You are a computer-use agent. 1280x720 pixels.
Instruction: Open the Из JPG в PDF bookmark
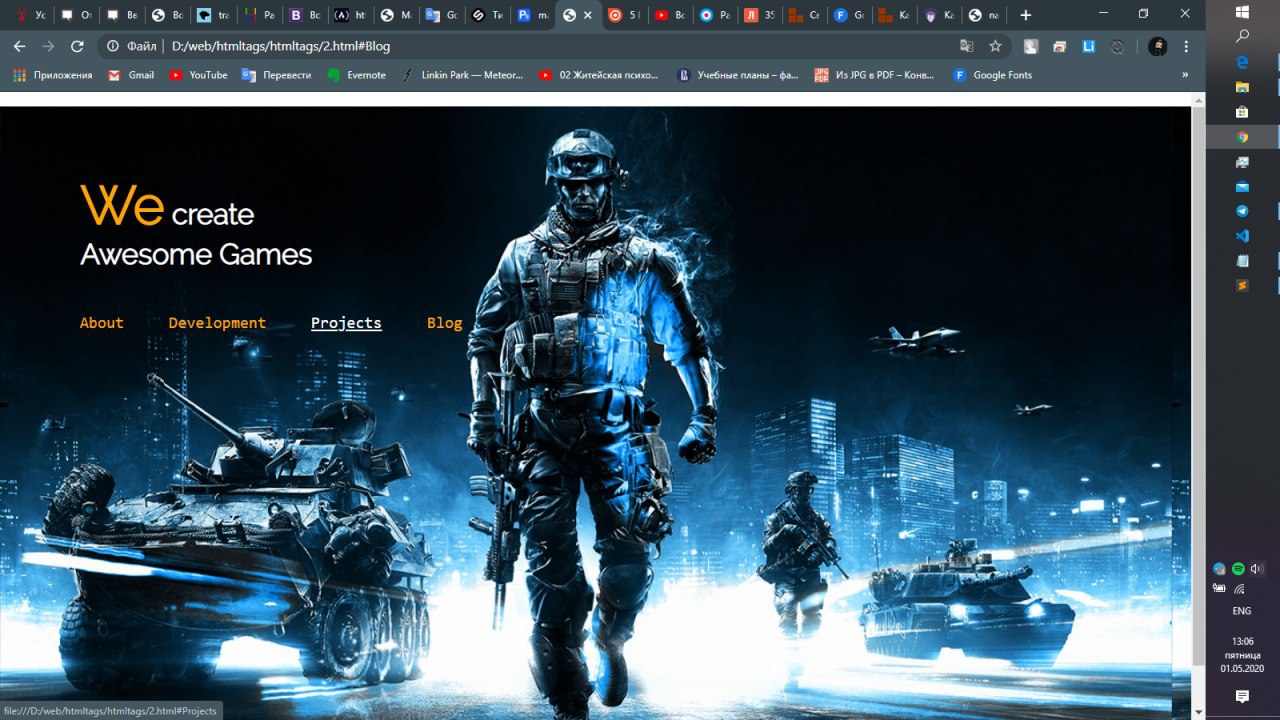(875, 75)
